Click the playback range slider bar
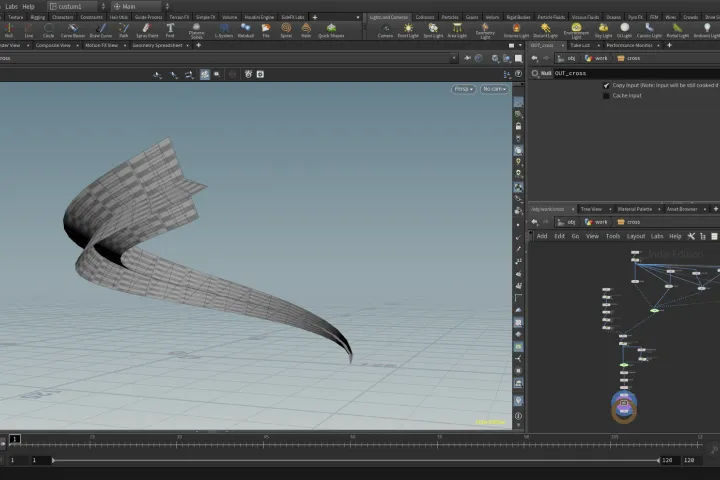The image size is (720, 480). (356, 460)
